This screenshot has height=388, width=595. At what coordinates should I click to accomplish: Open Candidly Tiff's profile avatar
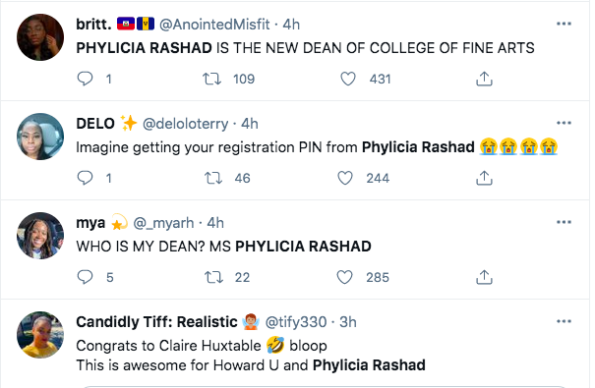pos(40,335)
